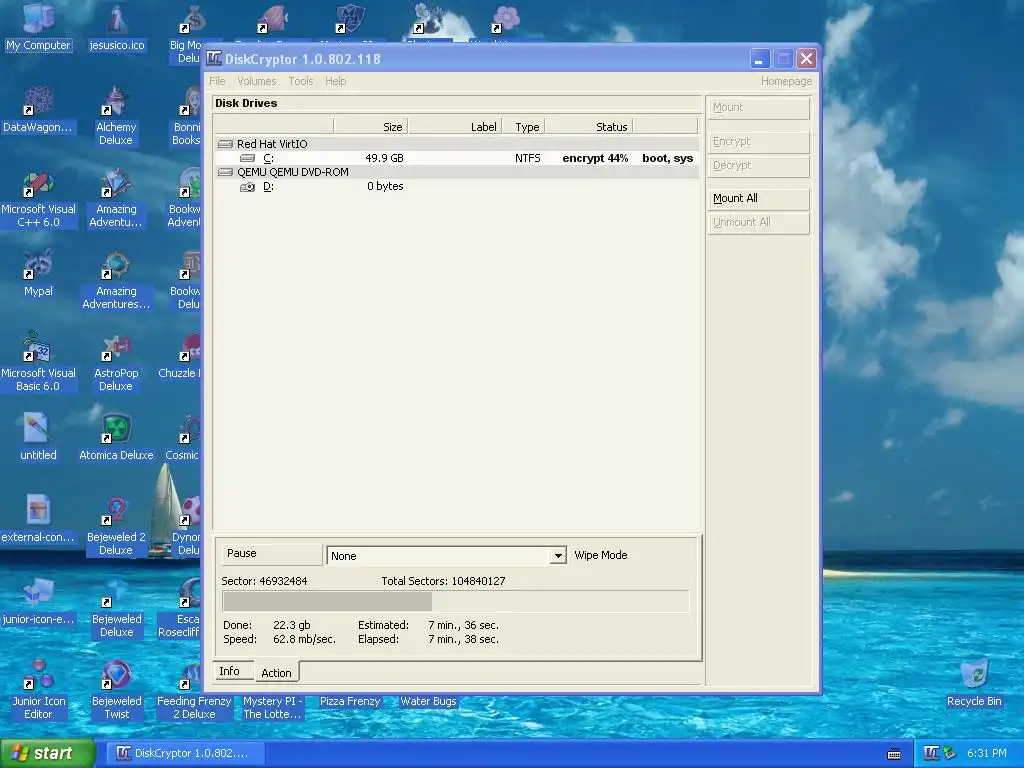
Task: Select external-con... file icon on desktop
Action: [38, 519]
